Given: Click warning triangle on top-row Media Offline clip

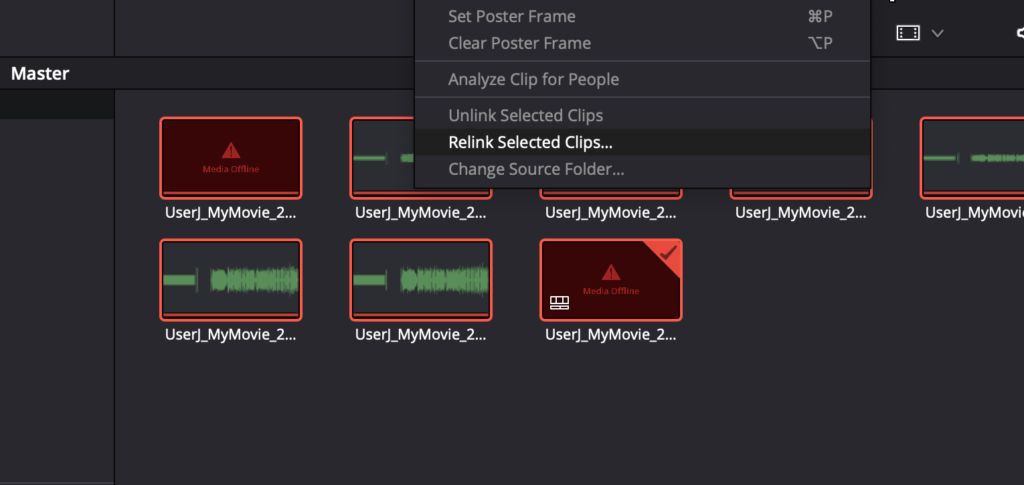Looking at the screenshot, I should click(x=231, y=151).
